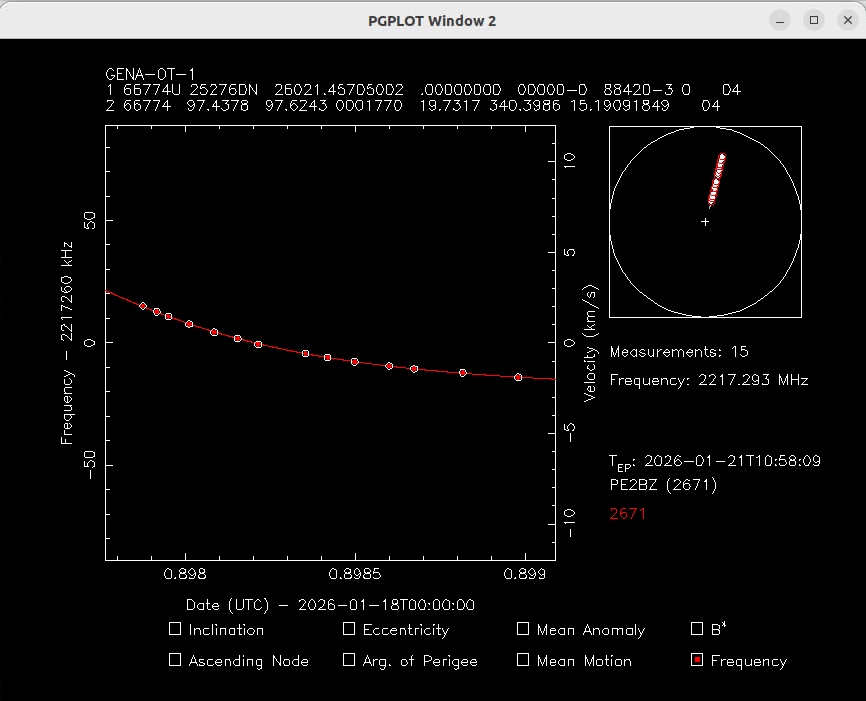Click the PE2BZ (2671) observer label

point(663,485)
